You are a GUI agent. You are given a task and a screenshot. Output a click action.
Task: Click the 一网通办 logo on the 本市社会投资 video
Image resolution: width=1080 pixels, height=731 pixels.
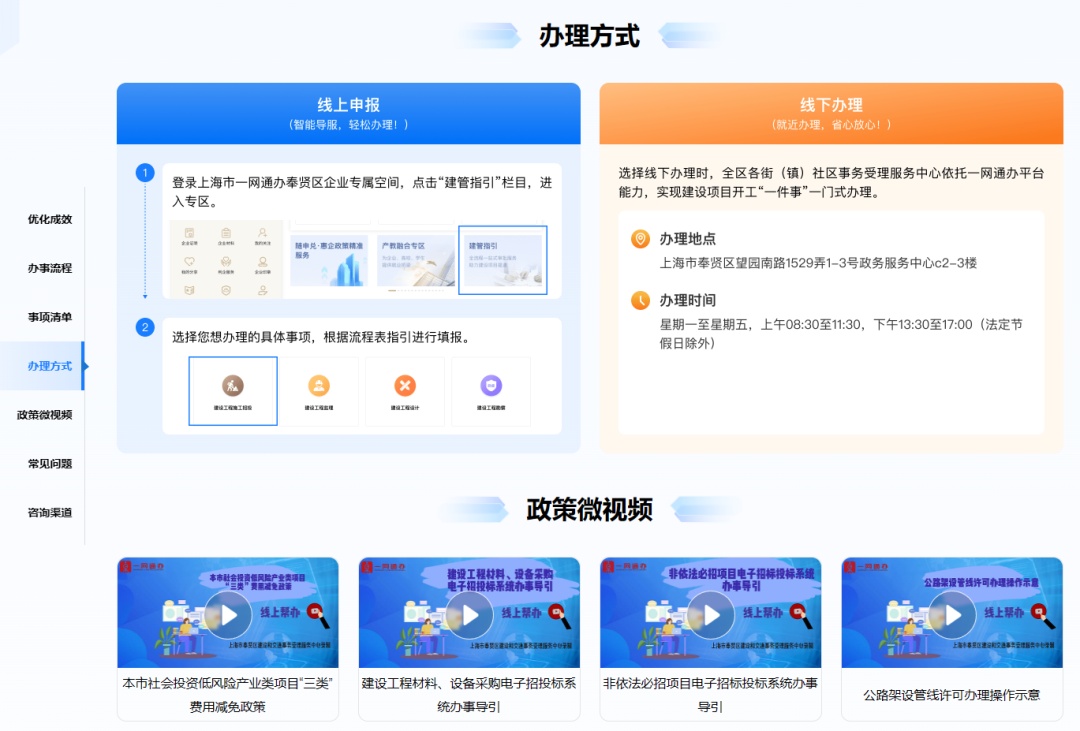[x=143, y=566]
